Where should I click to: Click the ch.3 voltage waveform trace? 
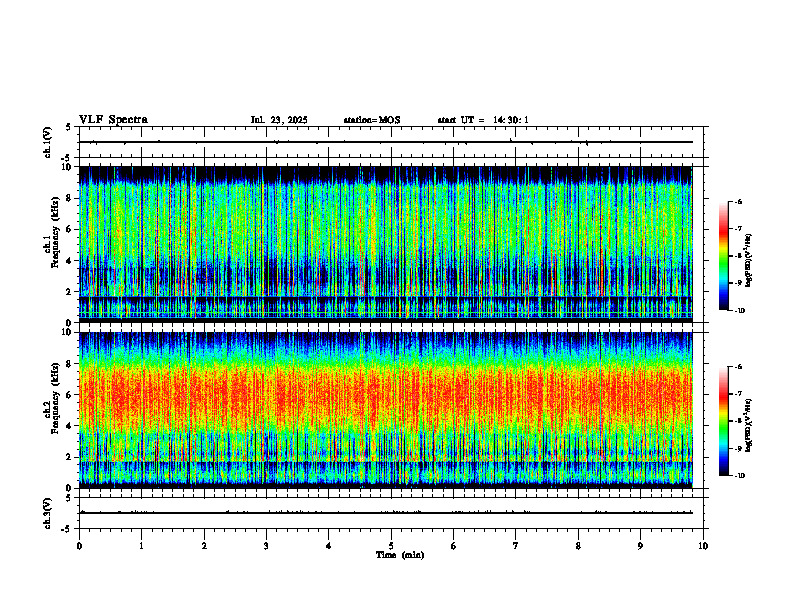[386, 513]
